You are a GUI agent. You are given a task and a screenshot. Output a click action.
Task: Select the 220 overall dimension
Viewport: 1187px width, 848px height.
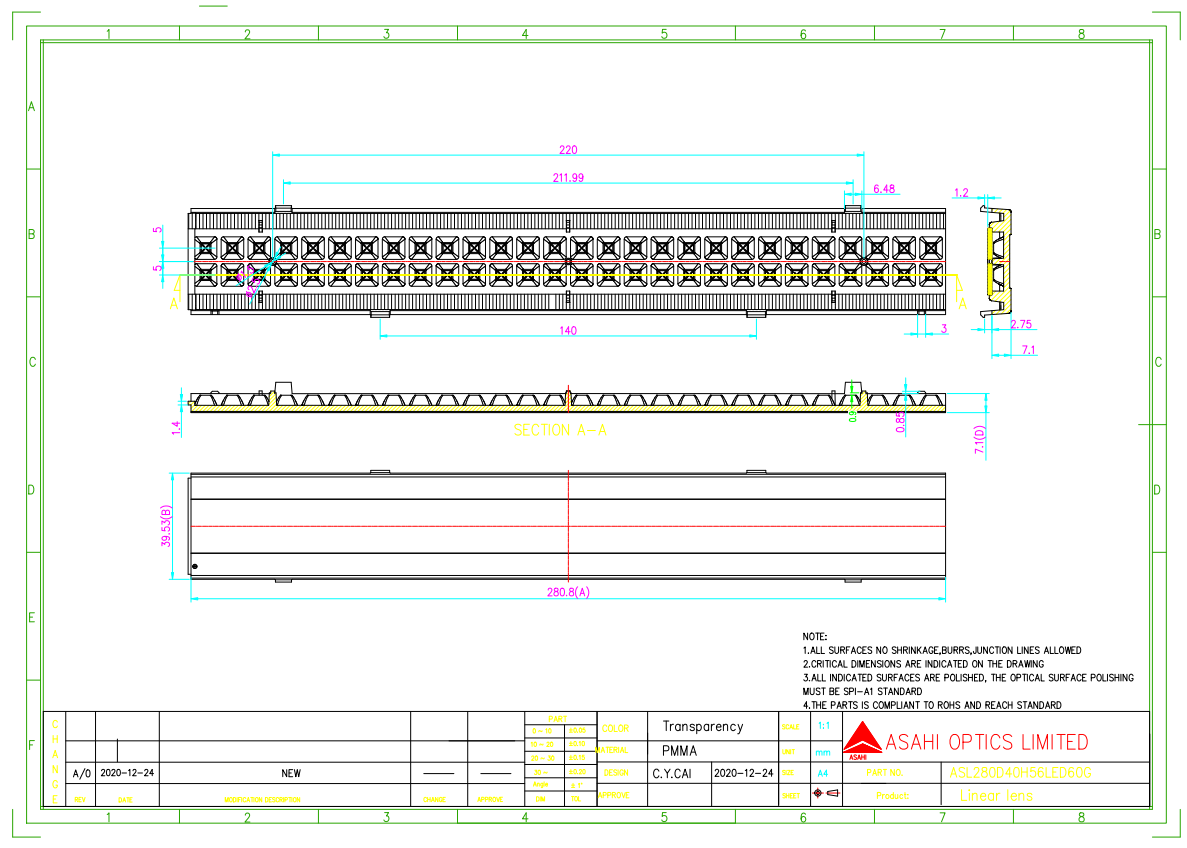[x=568, y=150]
